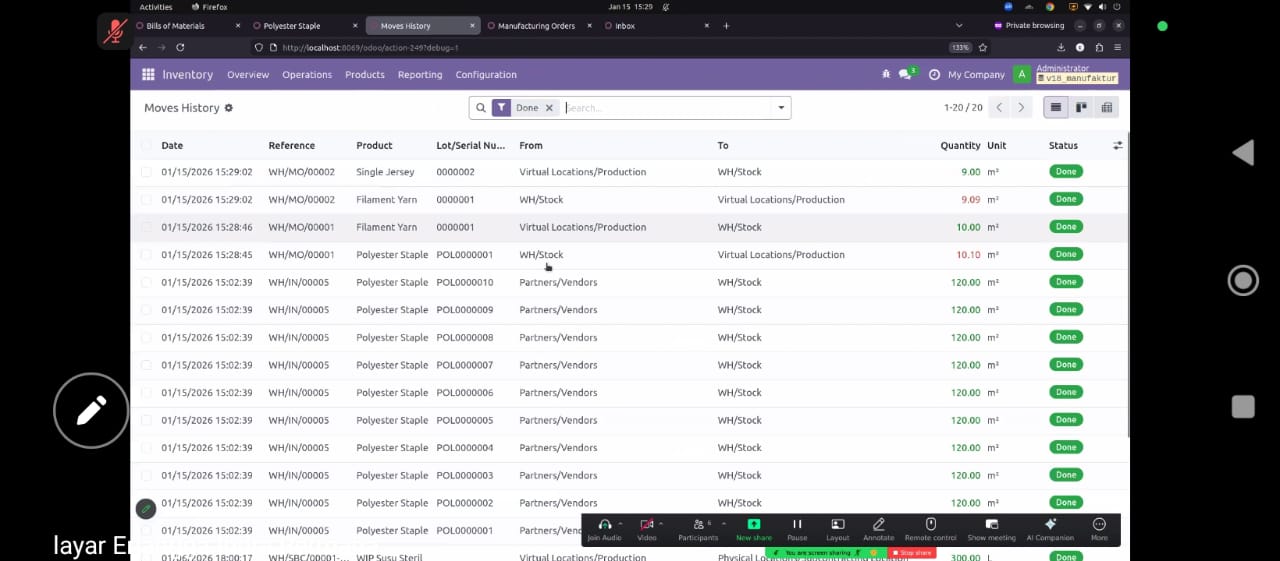Open the column settings adjuster icon

1117,146
